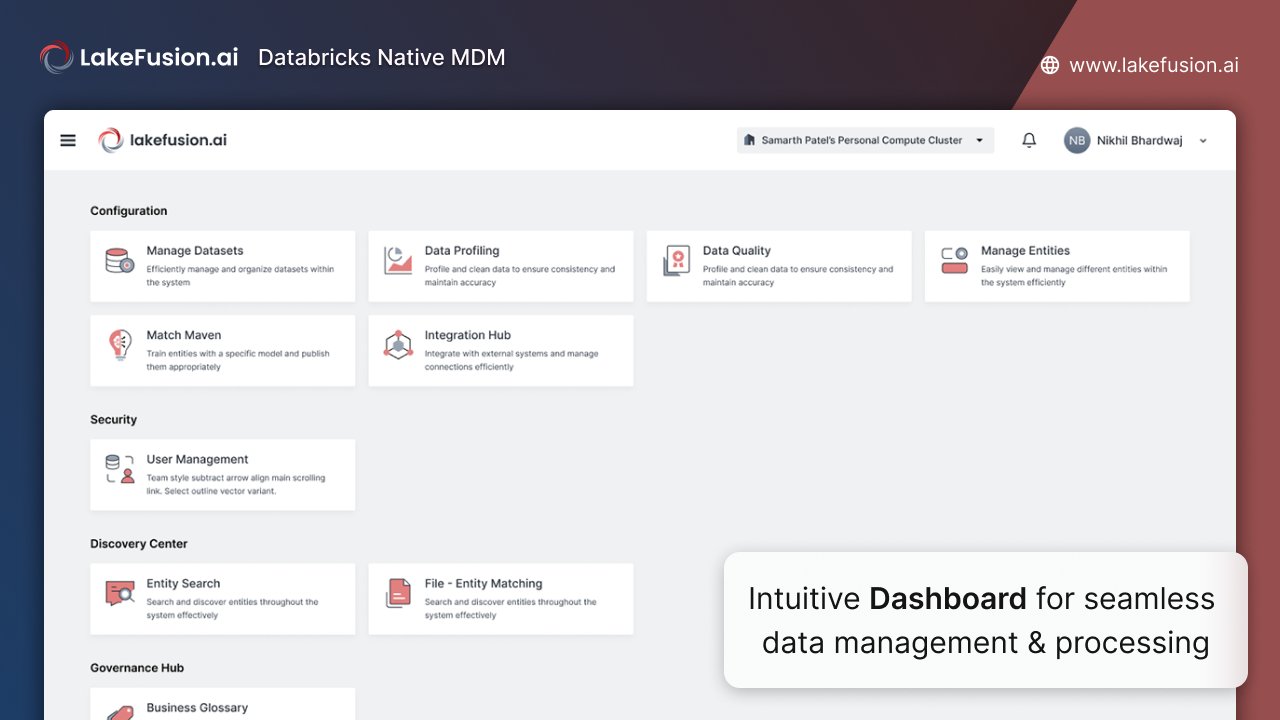
Task: Click Manage Datasets' 'Efficiently manage' description
Action: [240, 276]
